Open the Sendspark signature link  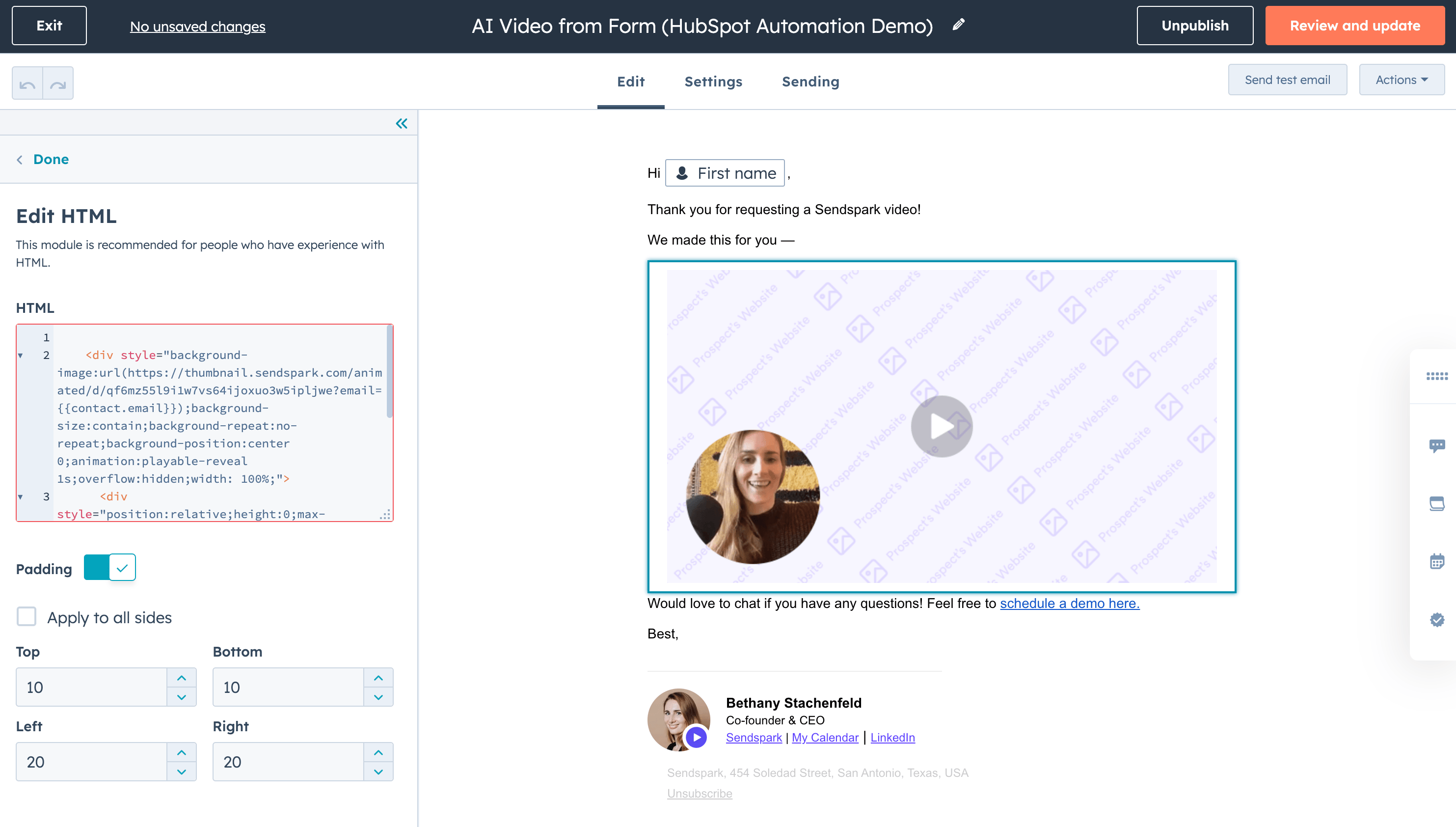(x=754, y=737)
